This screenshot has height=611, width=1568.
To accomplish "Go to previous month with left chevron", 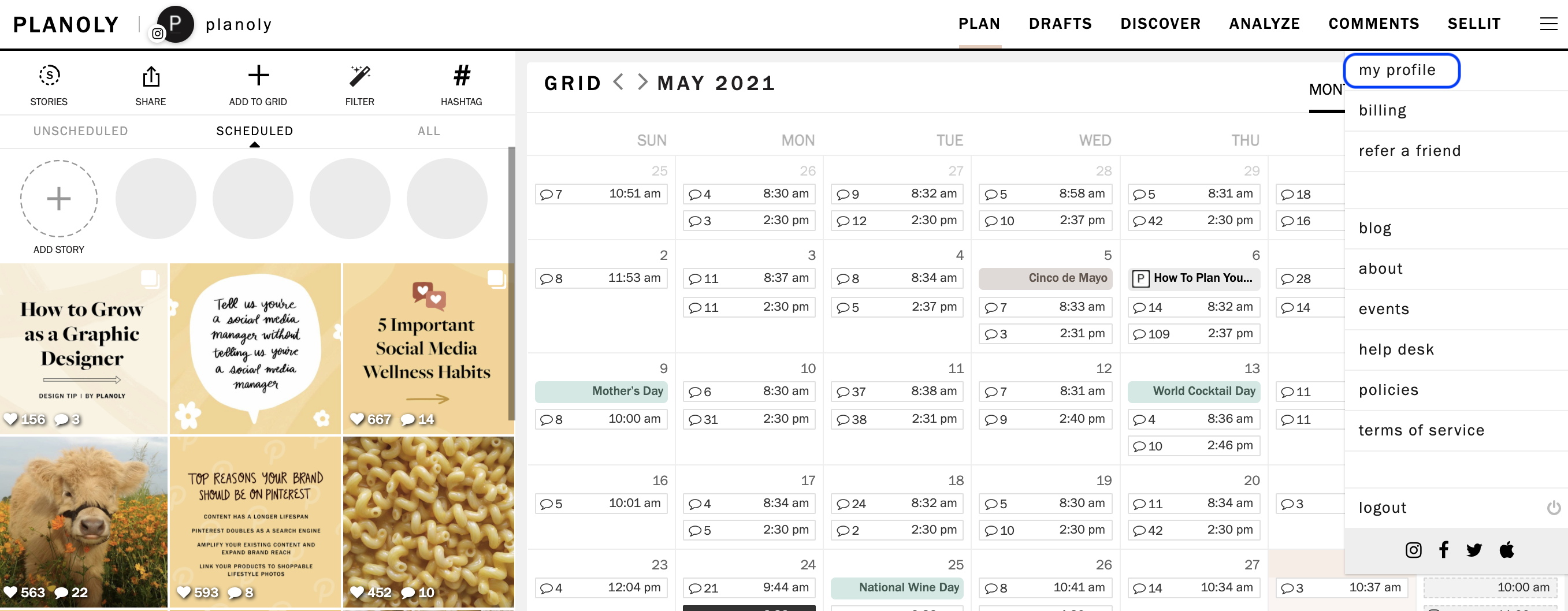I will tap(618, 81).
